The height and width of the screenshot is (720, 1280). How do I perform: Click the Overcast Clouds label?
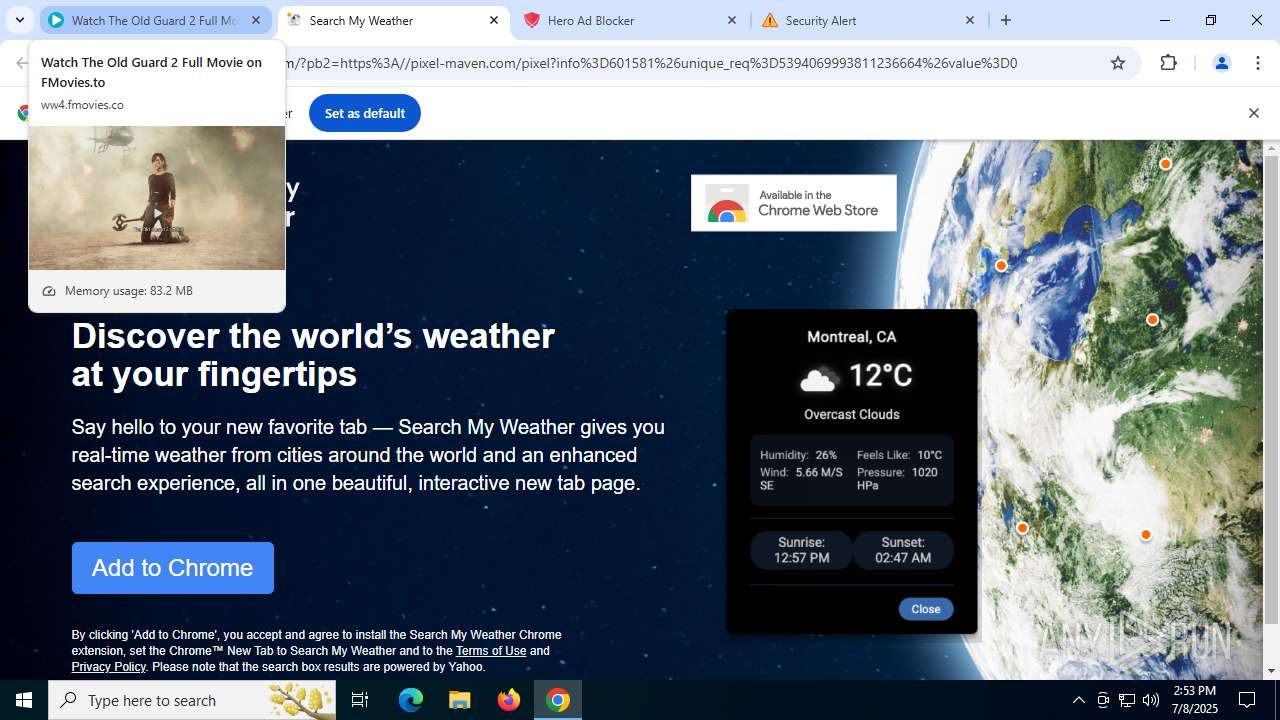pyautogui.click(x=852, y=414)
